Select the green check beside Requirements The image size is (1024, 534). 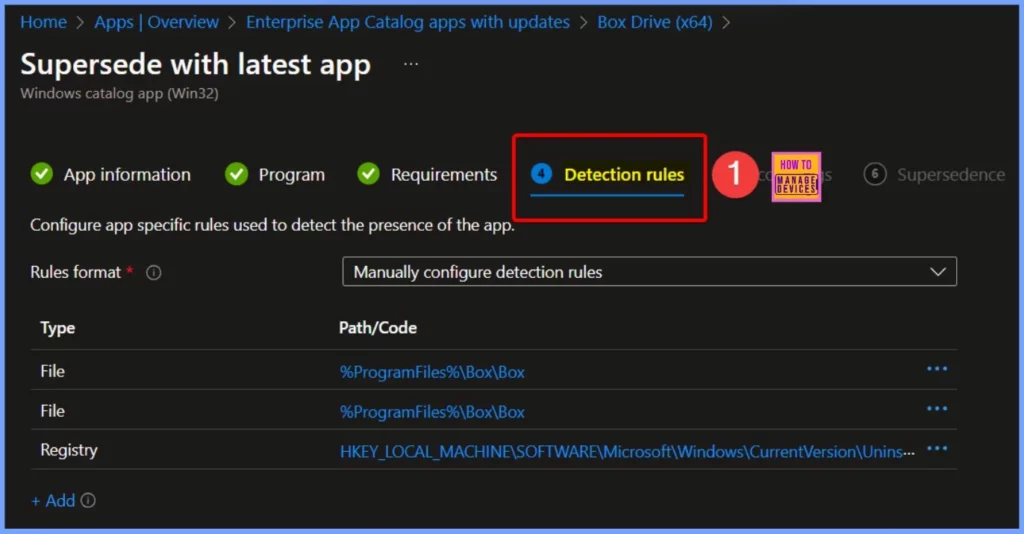pyautogui.click(x=368, y=174)
